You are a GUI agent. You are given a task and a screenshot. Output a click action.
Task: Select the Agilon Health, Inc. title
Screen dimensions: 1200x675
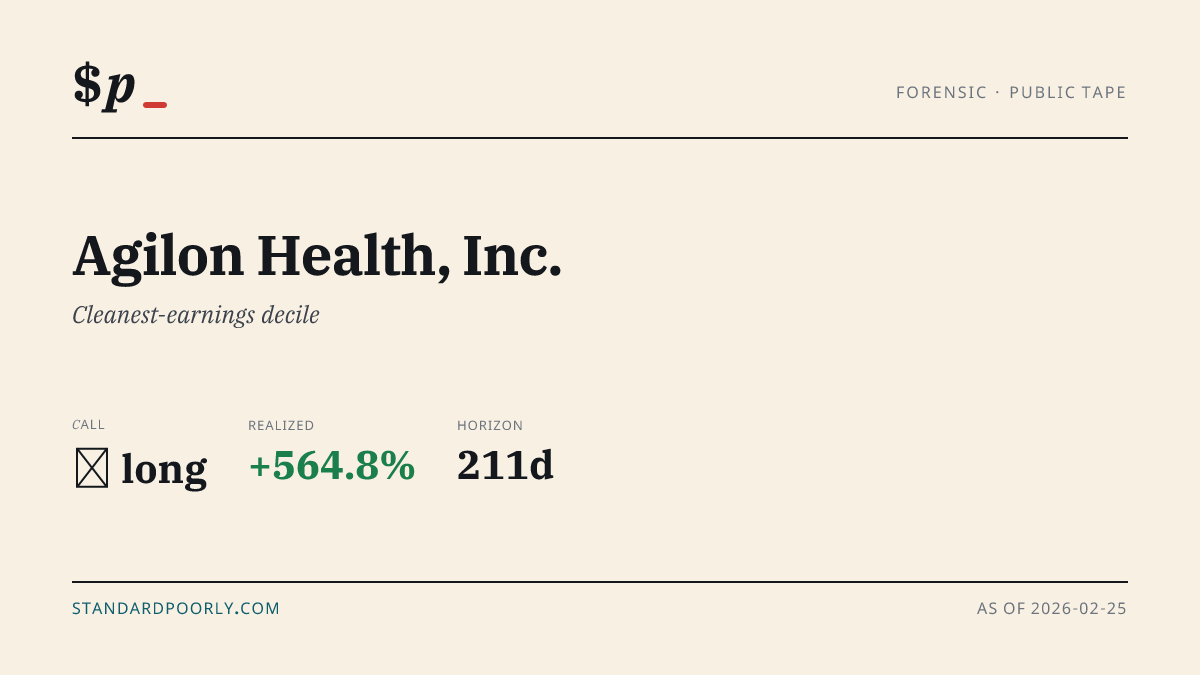tap(317, 256)
